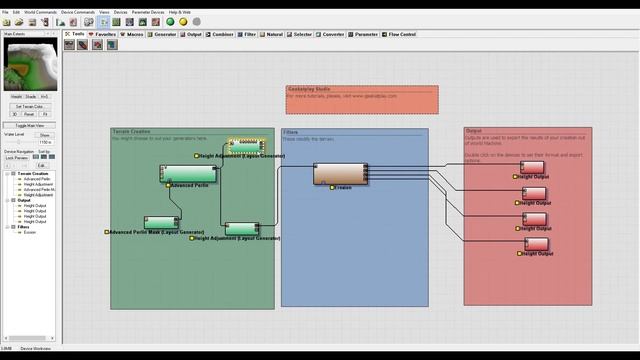Open the Views menu
The height and width of the screenshot is (360, 640).
[x=104, y=12]
